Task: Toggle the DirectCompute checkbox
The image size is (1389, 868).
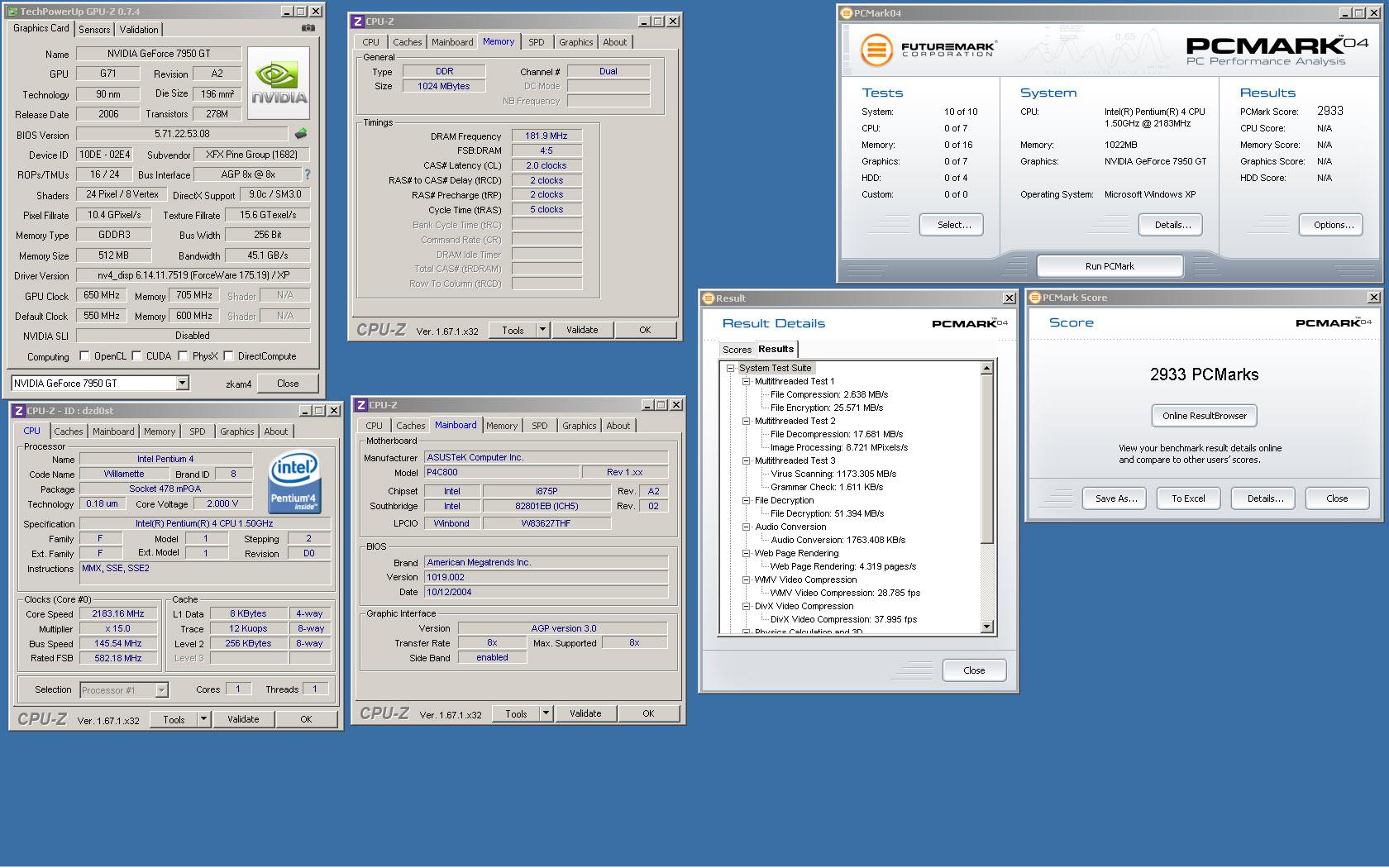Action: click(229, 356)
